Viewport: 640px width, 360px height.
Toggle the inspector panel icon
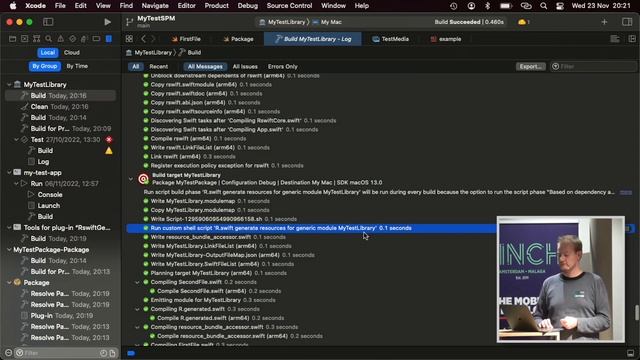tap(627, 22)
